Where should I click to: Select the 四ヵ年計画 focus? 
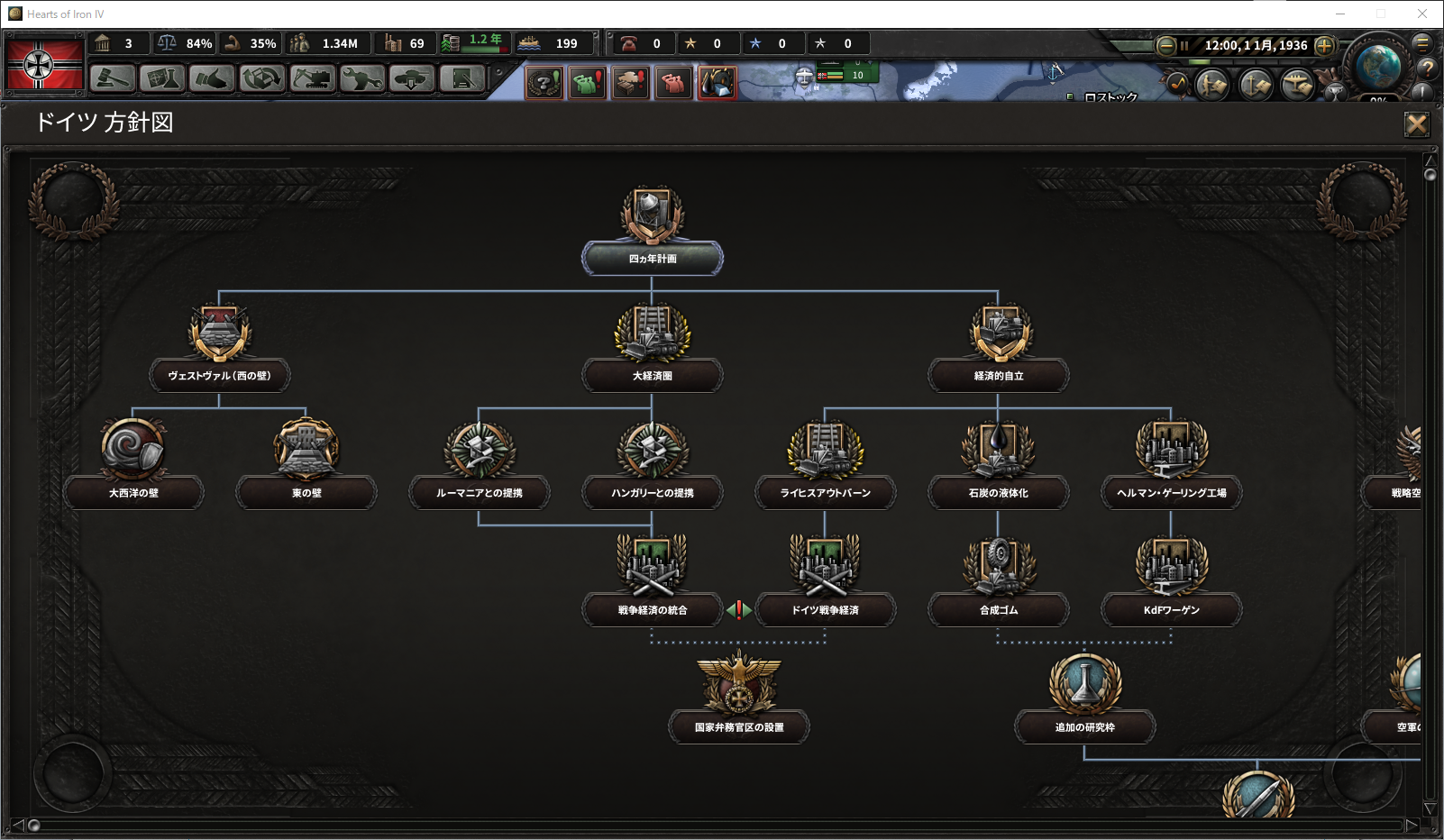[653, 259]
